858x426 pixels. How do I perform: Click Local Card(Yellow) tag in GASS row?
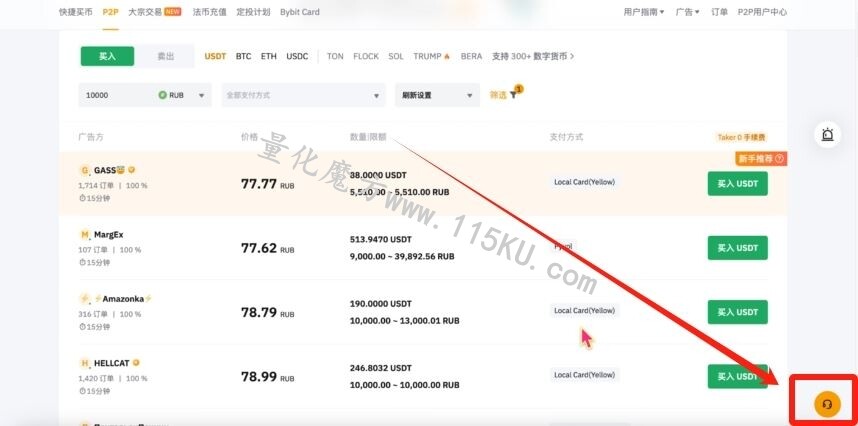(x=584, y=182)
